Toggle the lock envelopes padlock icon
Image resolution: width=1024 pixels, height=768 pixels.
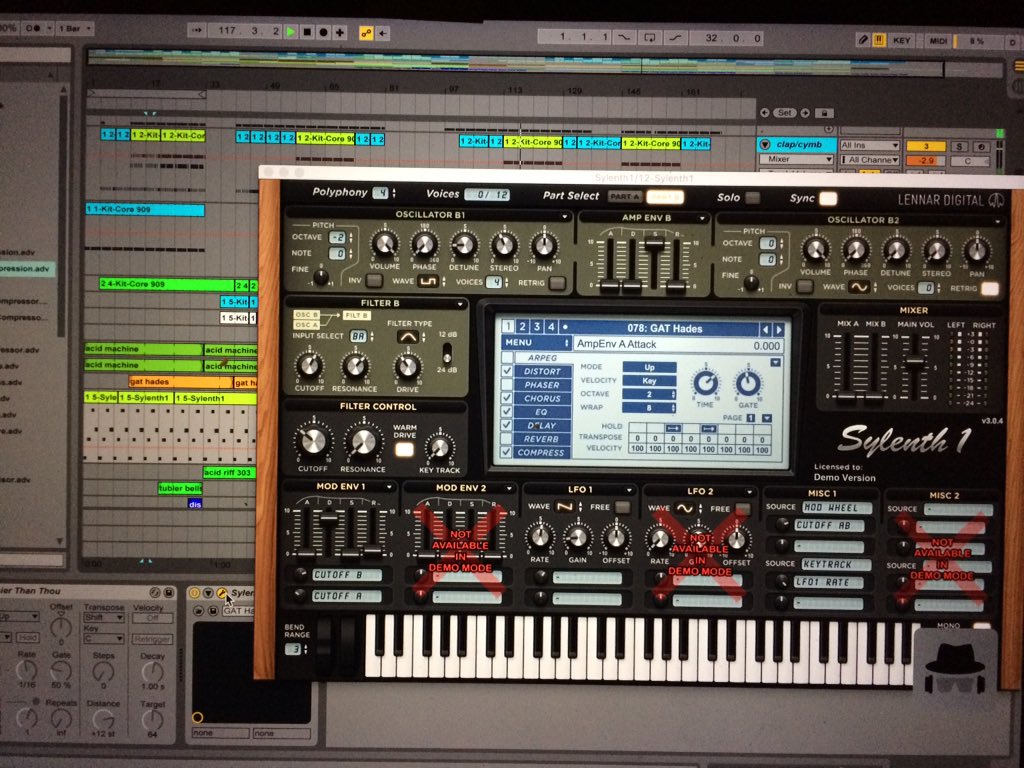[x=824, y=113]
